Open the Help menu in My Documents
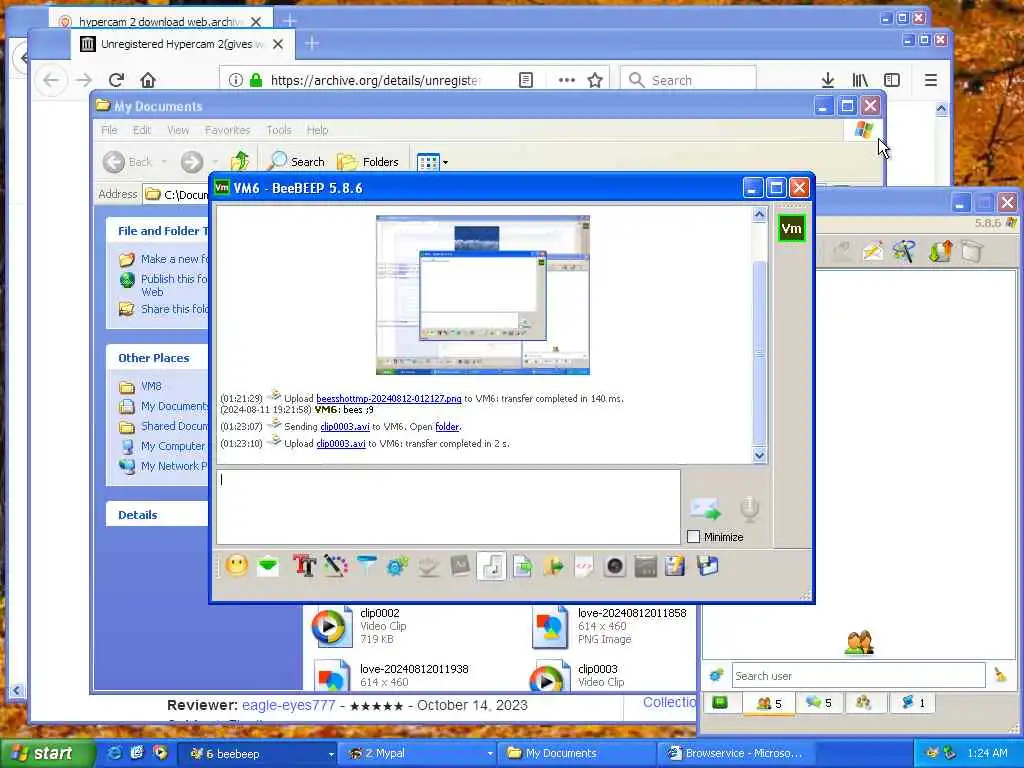1024x768 pixels. [x=317, y=130]
